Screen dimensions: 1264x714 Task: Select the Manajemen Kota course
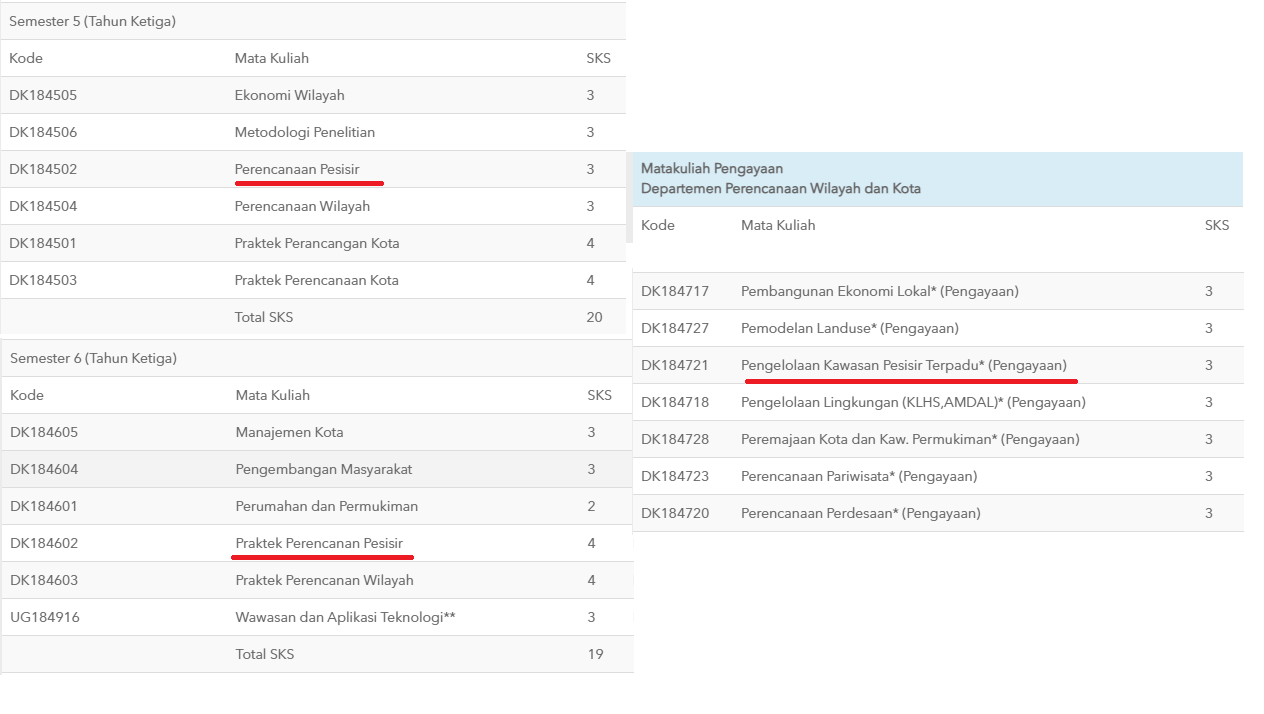click(x=289, y=432)
